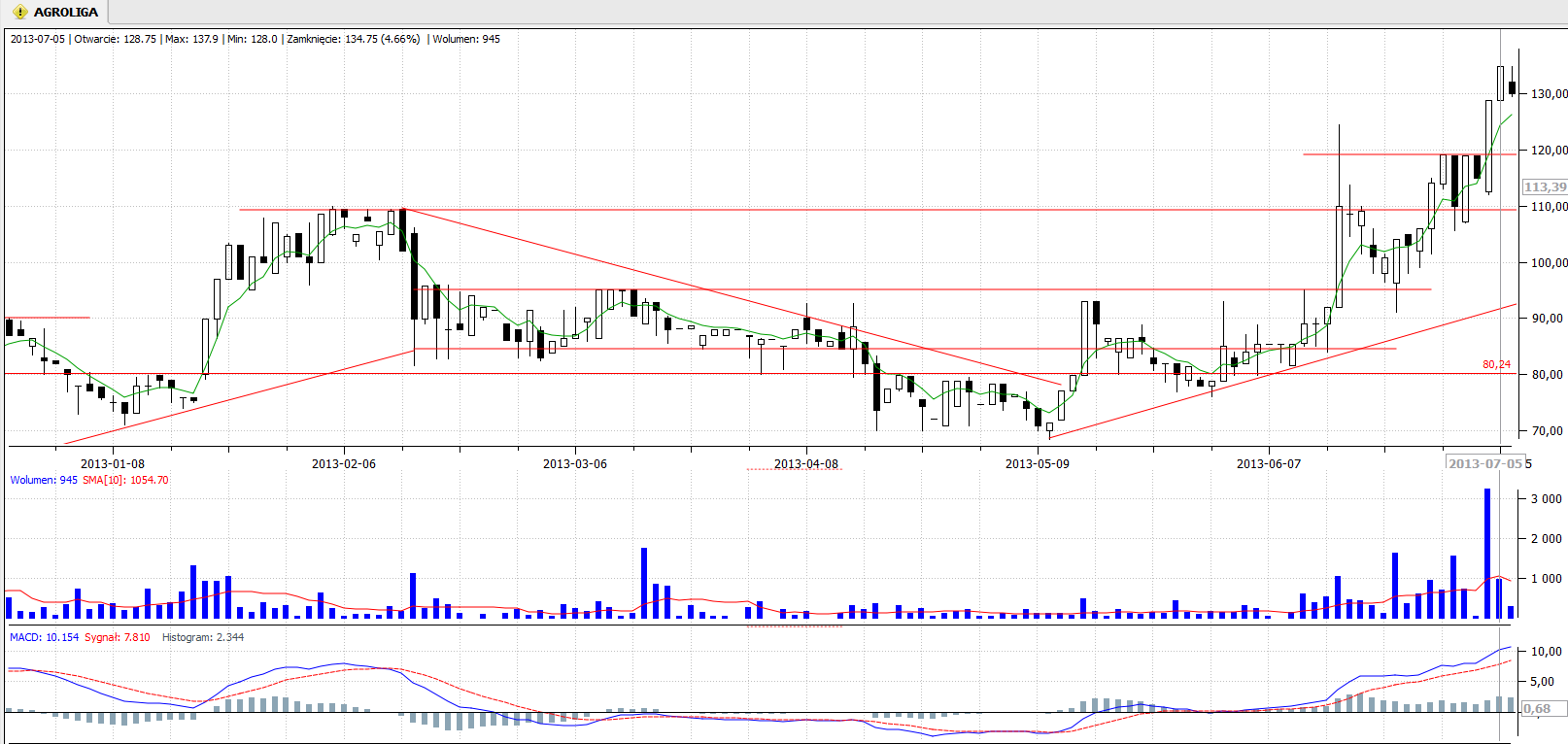Viewport: 1568px width, 744px height.
Task: Click the Zamknięcie: 134.75 closing price text
Action: [x=353, y=39]
